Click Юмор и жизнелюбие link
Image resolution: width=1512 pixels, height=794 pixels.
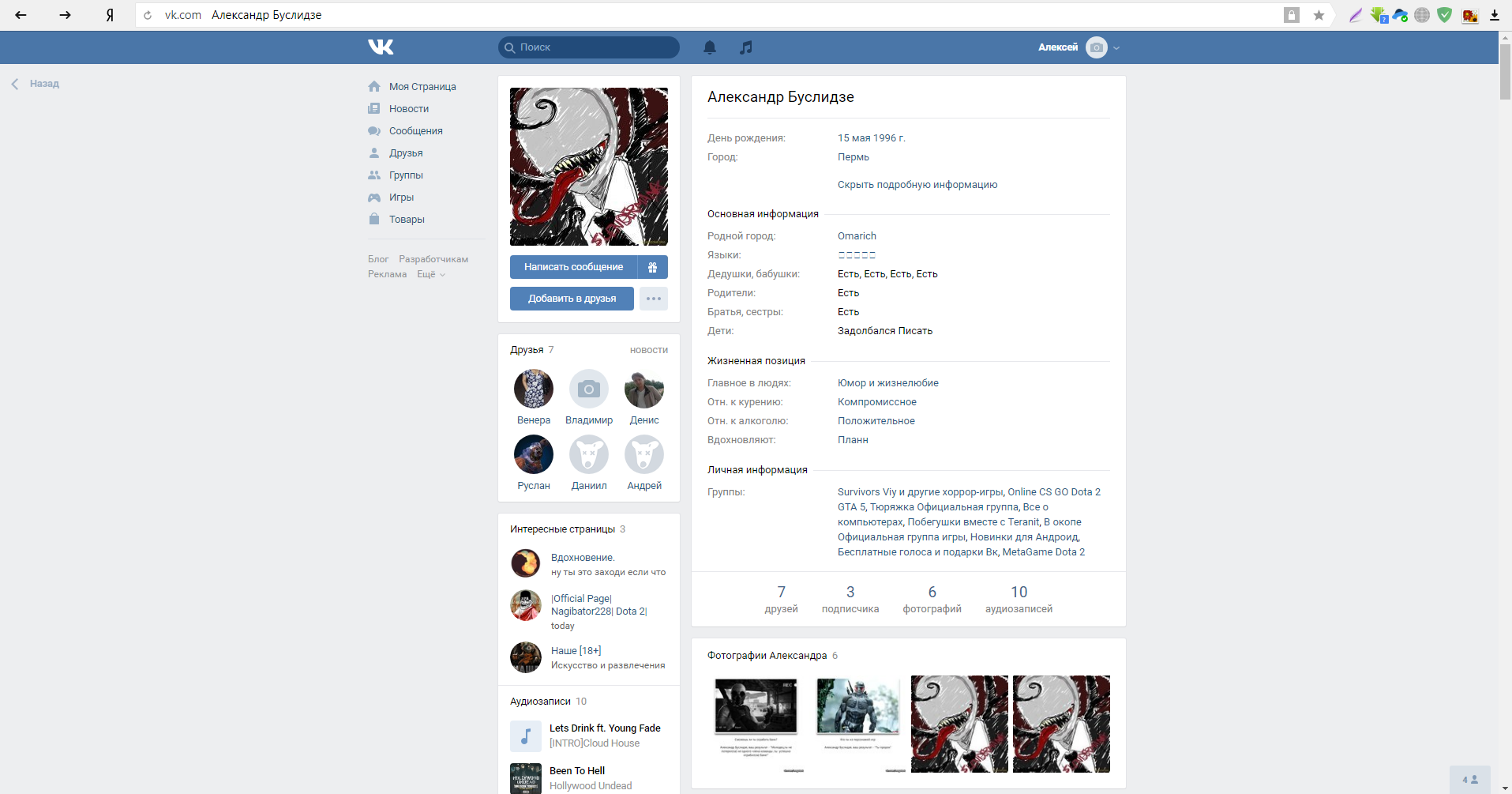point(888,383)
